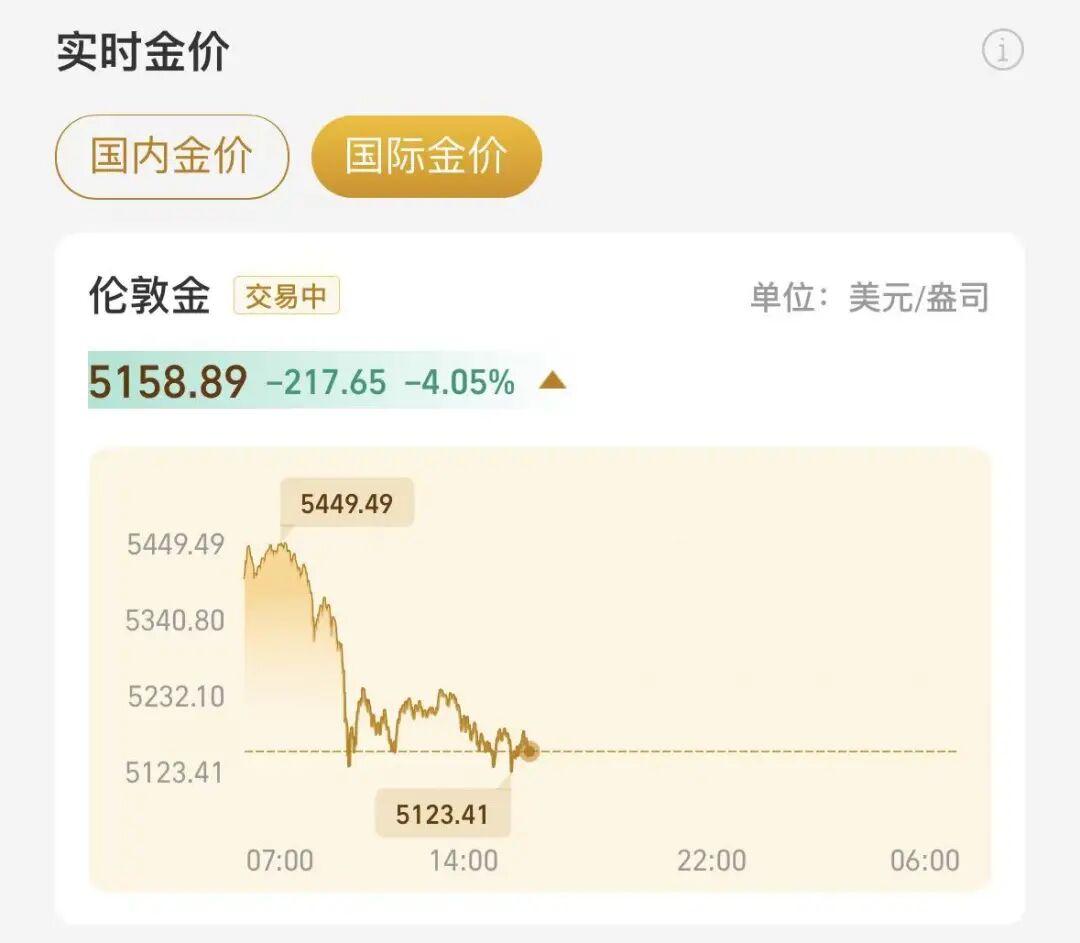This screenshot has height=943, width=1080.
Task: Select the 06:00 time axis label
Action: (x=925, y=860)
